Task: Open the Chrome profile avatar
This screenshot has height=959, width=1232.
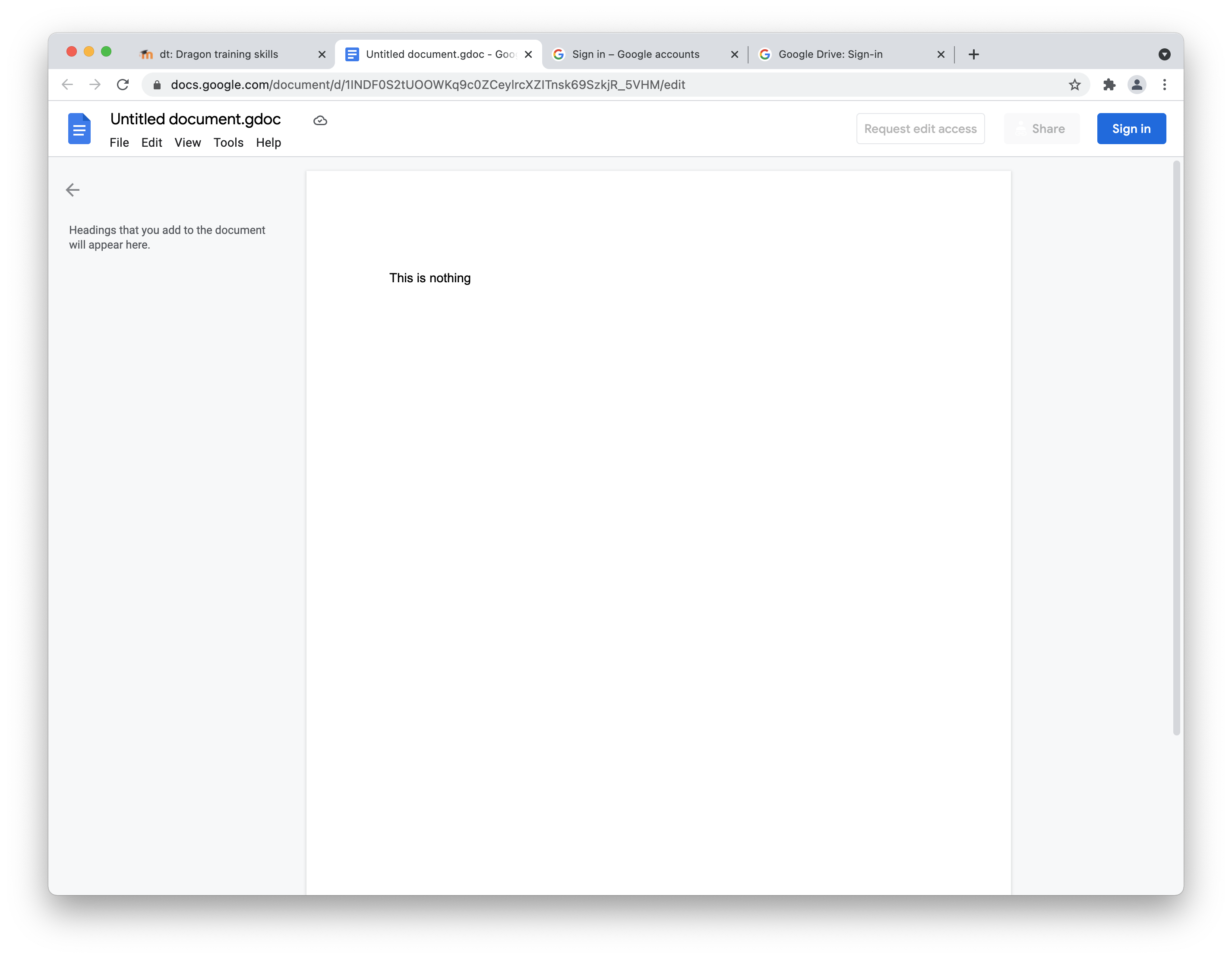Action: pos(1137,85)
